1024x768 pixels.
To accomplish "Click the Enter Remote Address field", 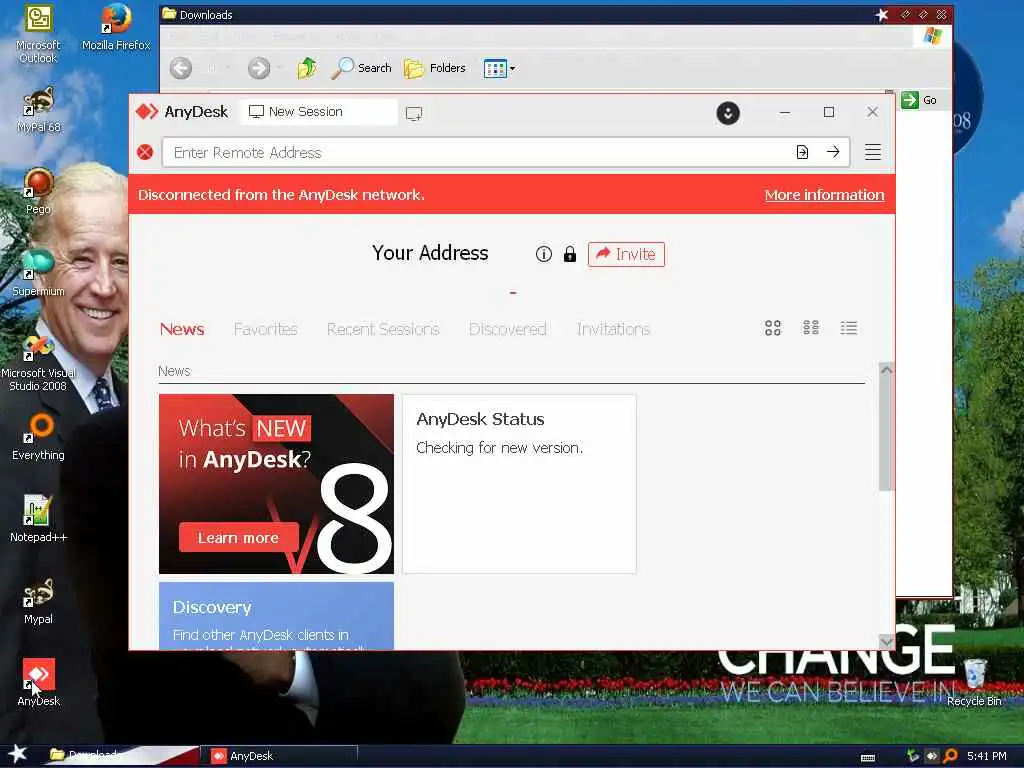I will click(477, 152).
